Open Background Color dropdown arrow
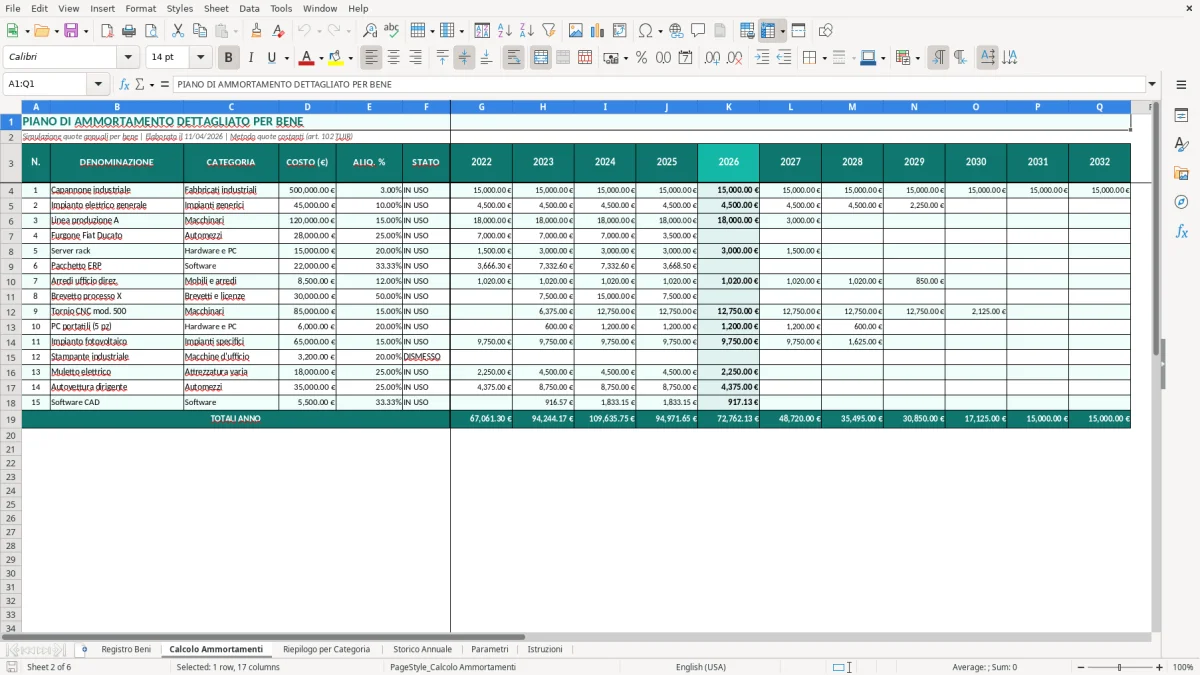 [350, 58]
